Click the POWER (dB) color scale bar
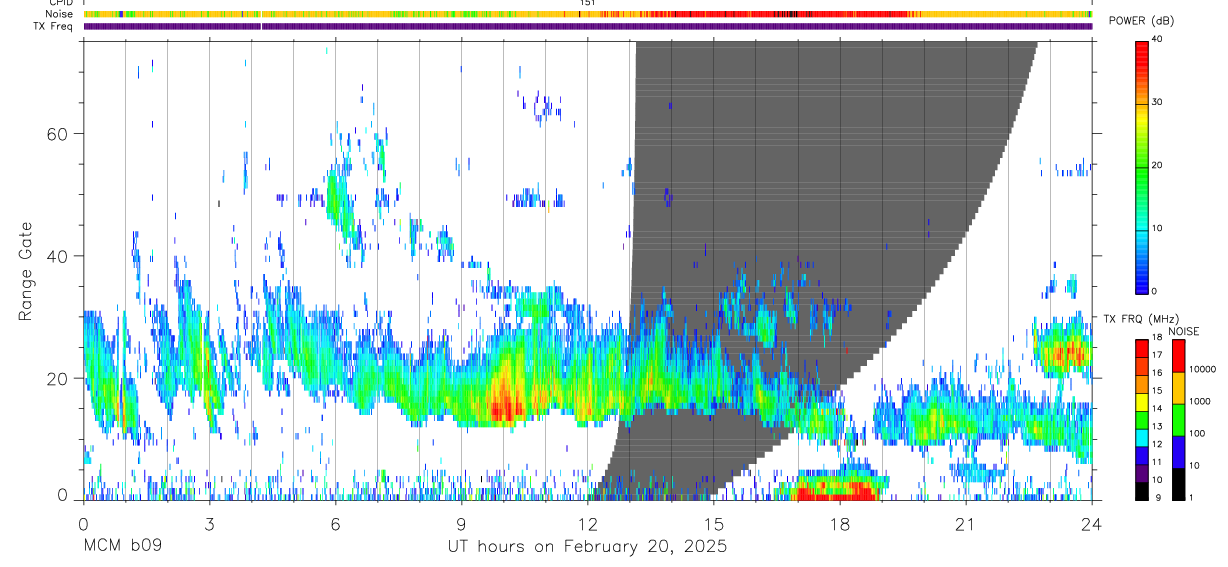This screenshot has height=567, width=1228. pos(1142,166)
